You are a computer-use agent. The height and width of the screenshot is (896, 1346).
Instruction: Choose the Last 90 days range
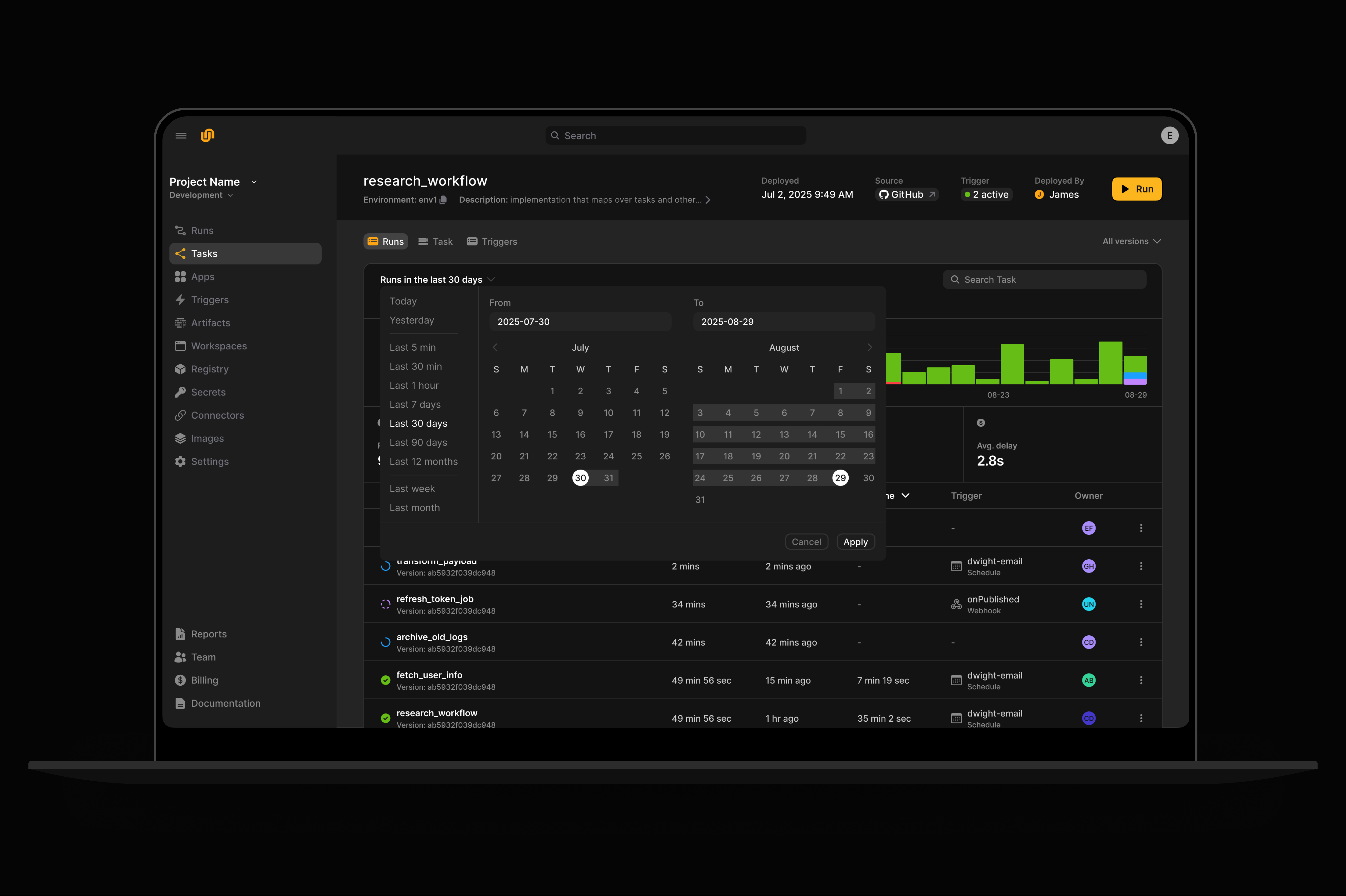418,442
